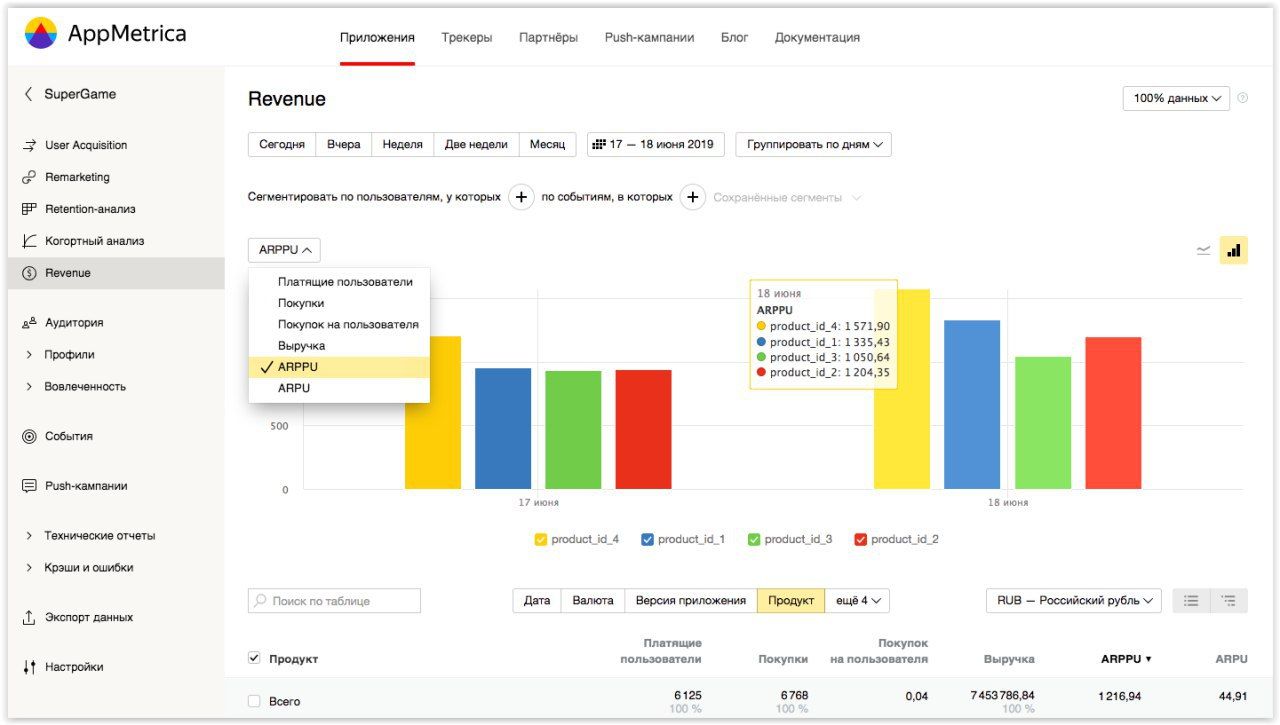Select the Неделя period button

[403, 144]
